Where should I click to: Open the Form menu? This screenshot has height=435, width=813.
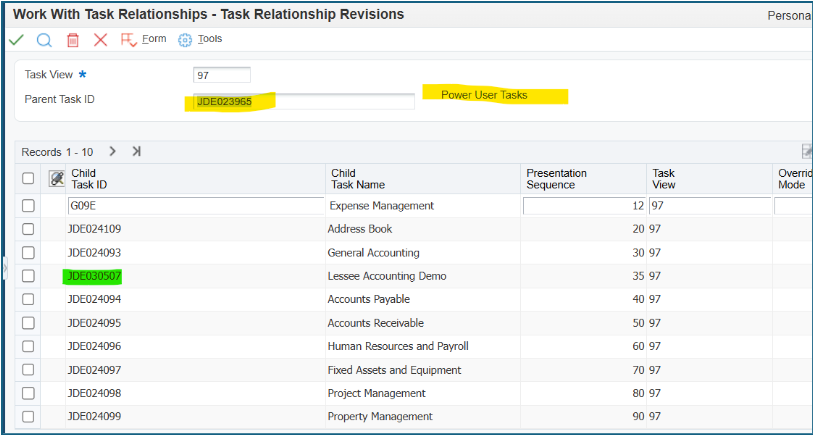click(x=143, y=39)
